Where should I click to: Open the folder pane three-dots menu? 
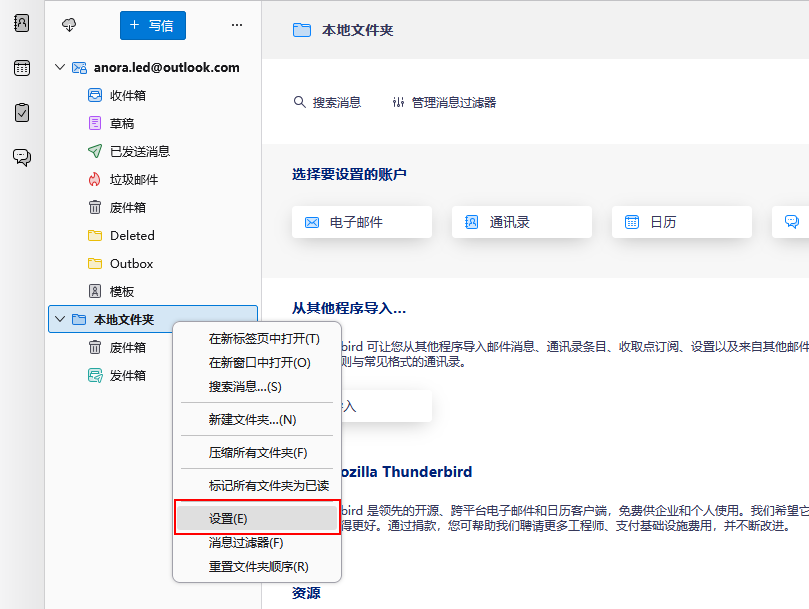237,25
